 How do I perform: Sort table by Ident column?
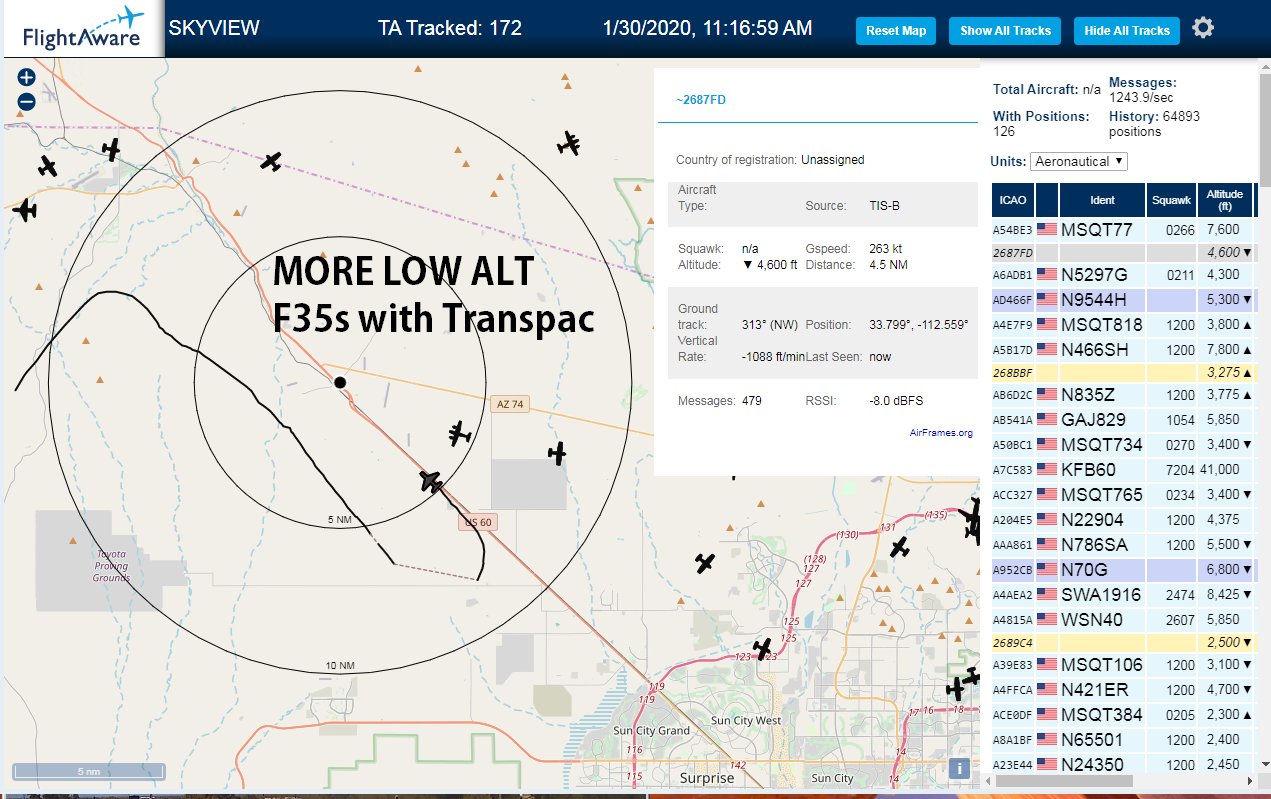pos(1102,200)
